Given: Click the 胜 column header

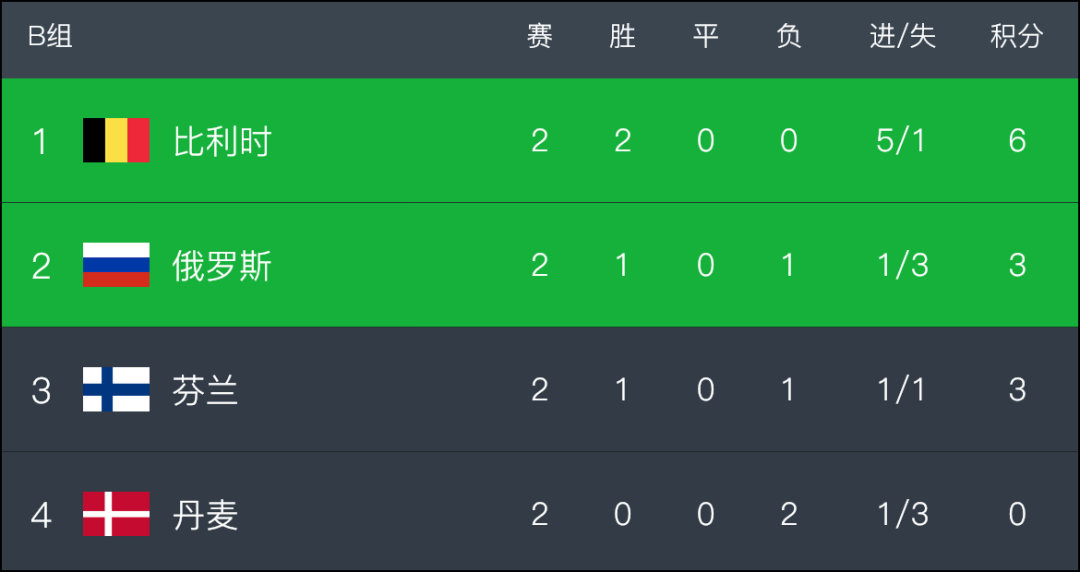Looking at the screenshot, I should point(623,37).
